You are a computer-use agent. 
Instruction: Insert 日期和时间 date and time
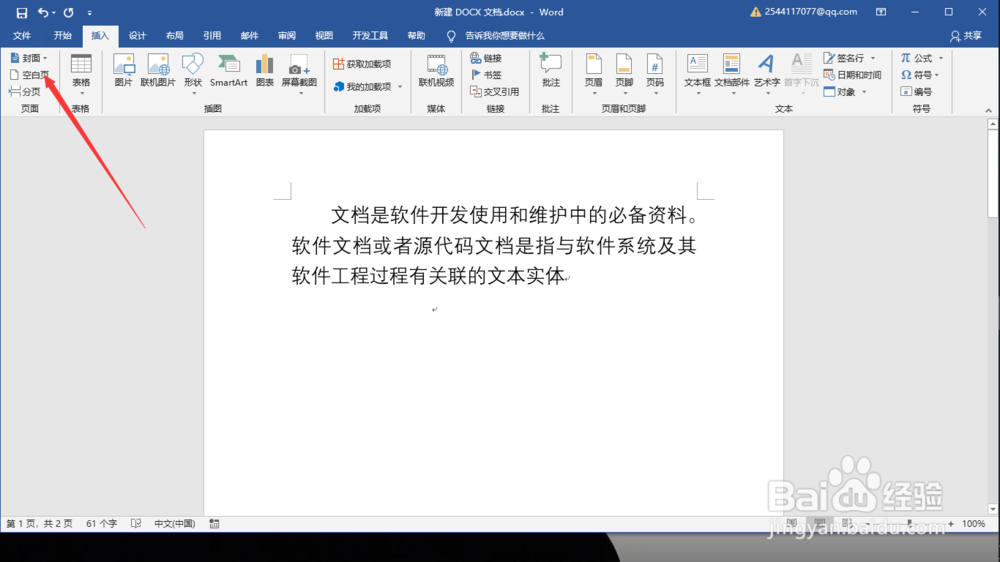pos(853,75)
